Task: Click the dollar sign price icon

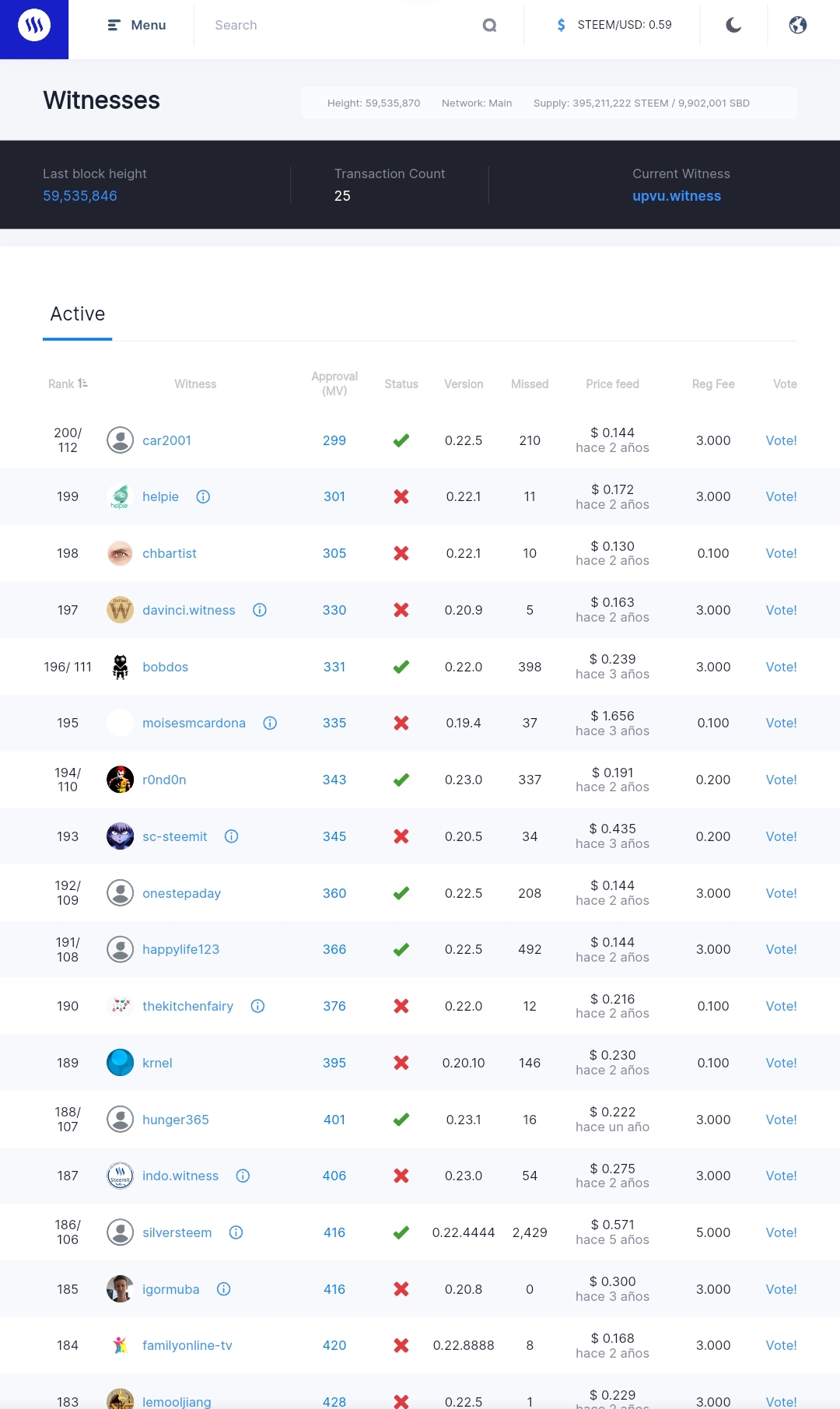Action: click(561, 25)
